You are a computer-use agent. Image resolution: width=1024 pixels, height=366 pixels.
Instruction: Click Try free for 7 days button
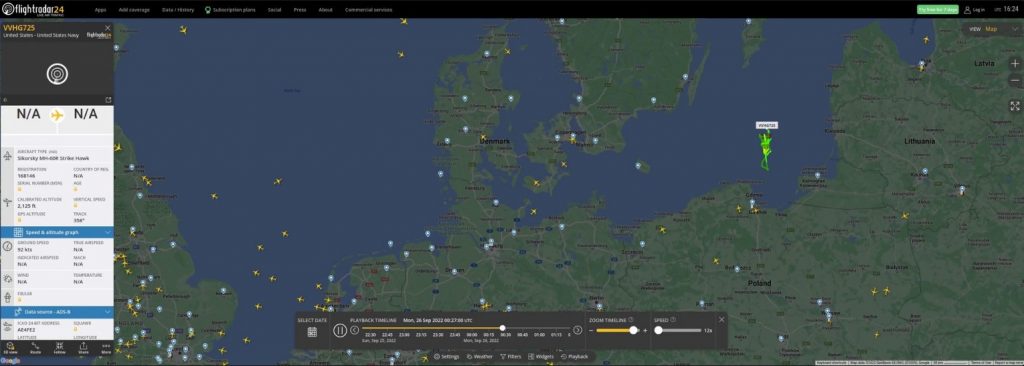(x=937, y=10)
